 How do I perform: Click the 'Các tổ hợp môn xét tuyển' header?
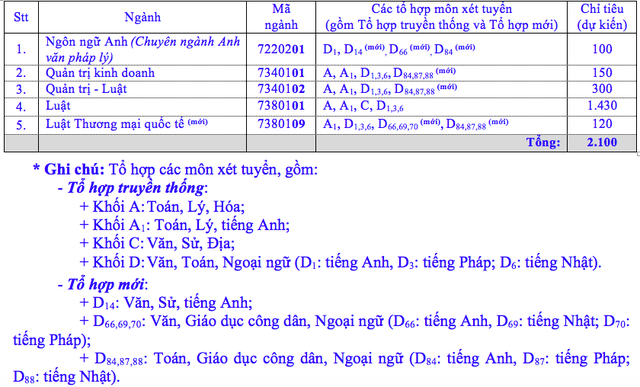tap(441, 17)
